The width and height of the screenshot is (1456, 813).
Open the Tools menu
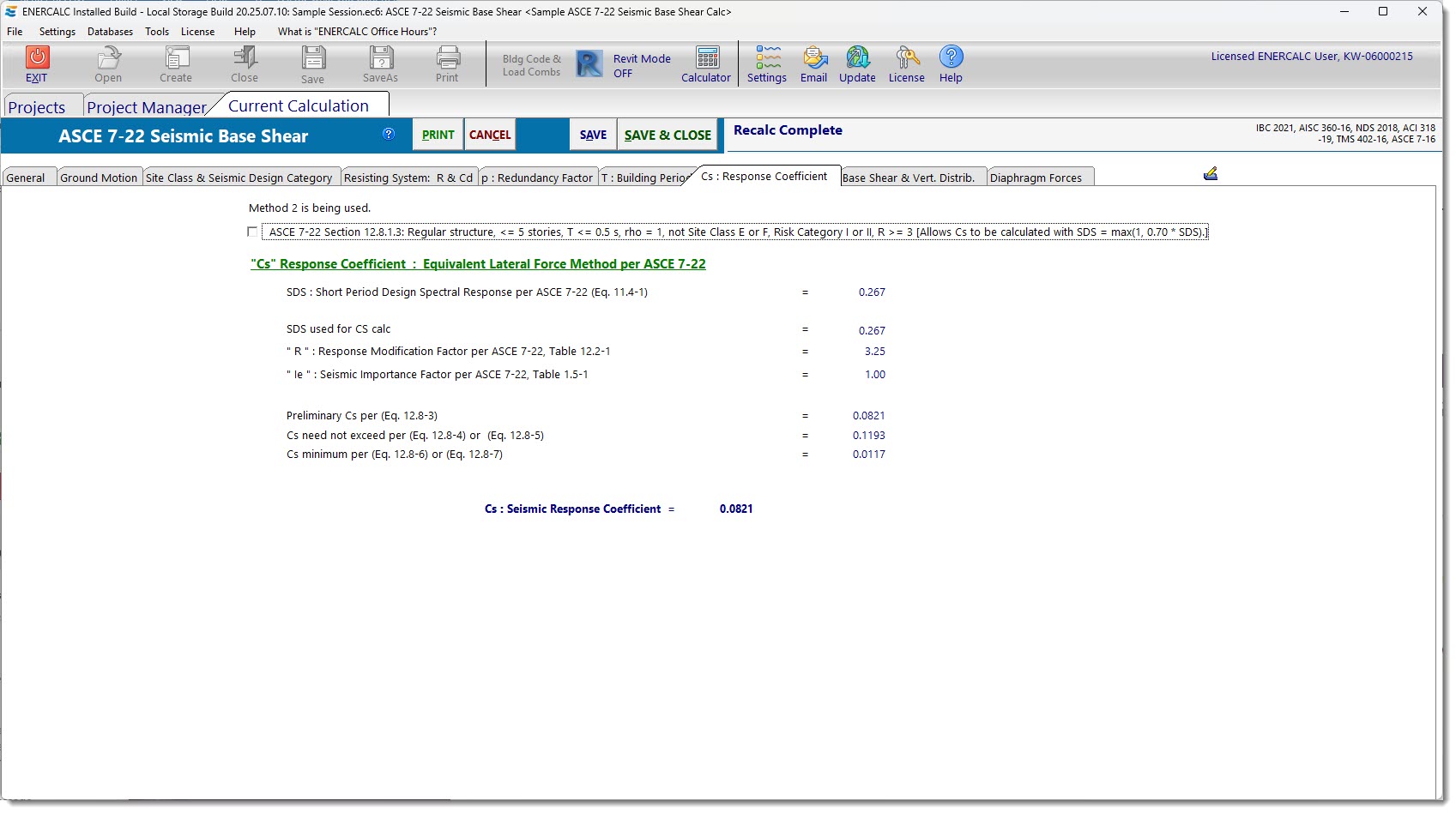[157, 32]
